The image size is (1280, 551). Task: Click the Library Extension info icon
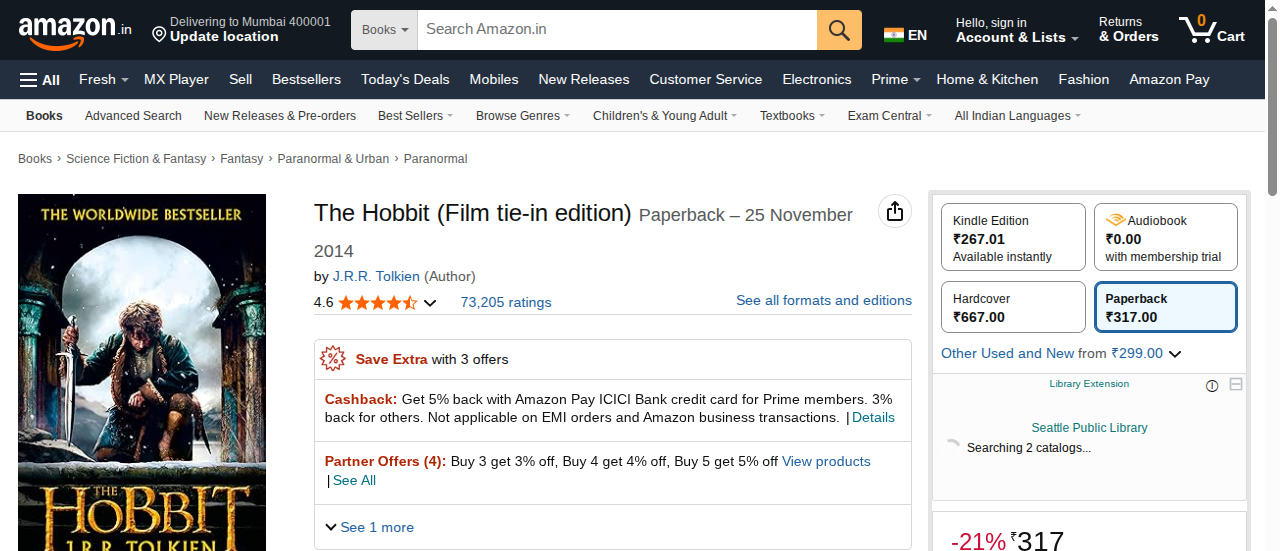[x=1212, y=386]
